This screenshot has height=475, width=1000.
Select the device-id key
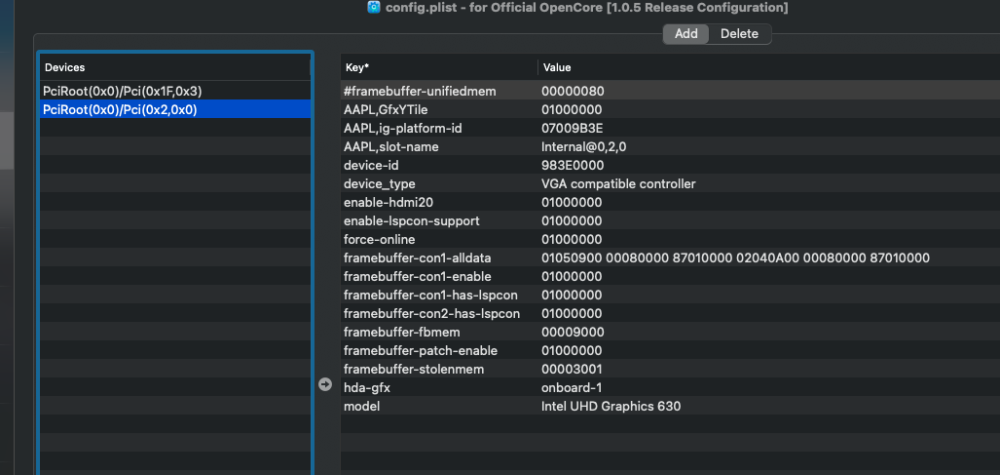370,165
